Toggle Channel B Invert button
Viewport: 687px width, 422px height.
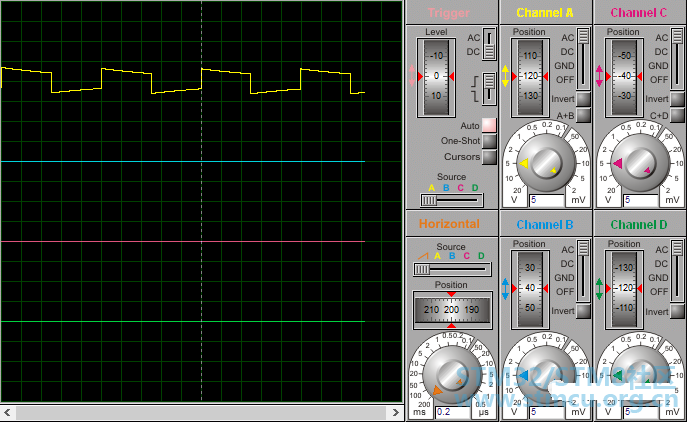(583, 311)
